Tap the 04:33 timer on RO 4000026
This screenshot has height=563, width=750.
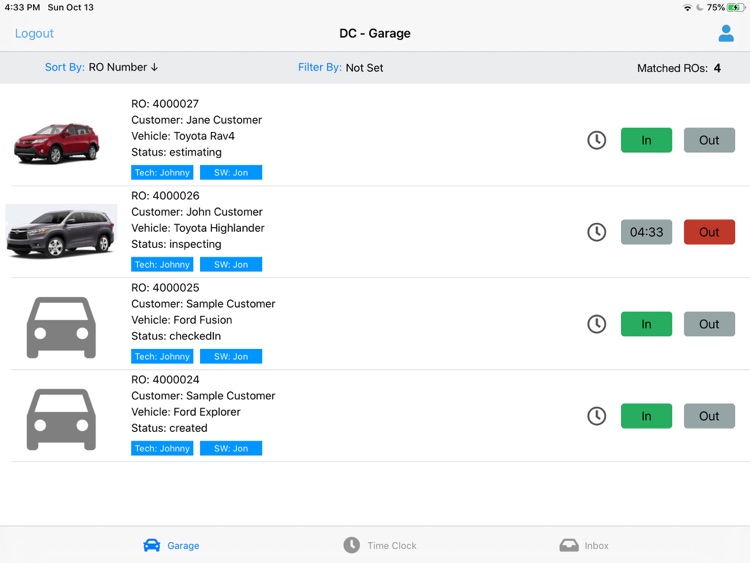(x=646, y=232)
